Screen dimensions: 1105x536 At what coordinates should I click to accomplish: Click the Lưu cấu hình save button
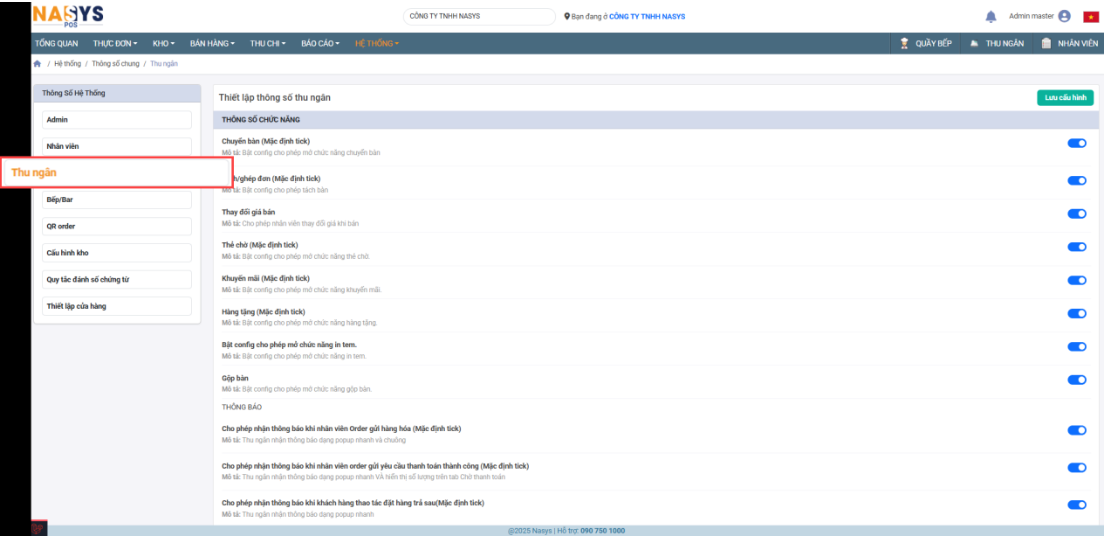pyautogui.click(x=1065, y=98)
